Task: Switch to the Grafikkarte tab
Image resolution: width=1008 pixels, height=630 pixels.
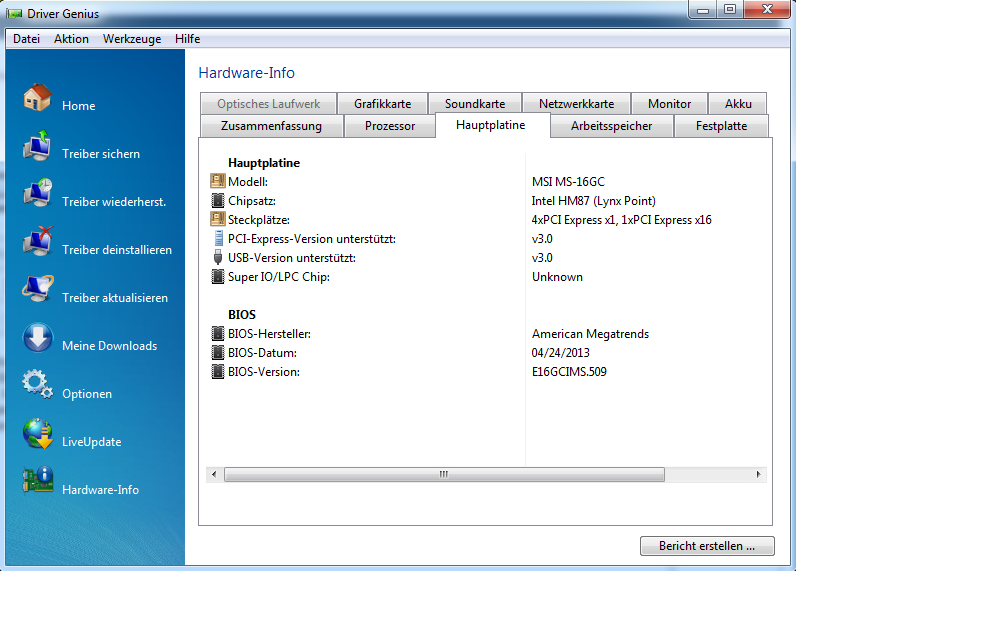Action: point(382,104)
